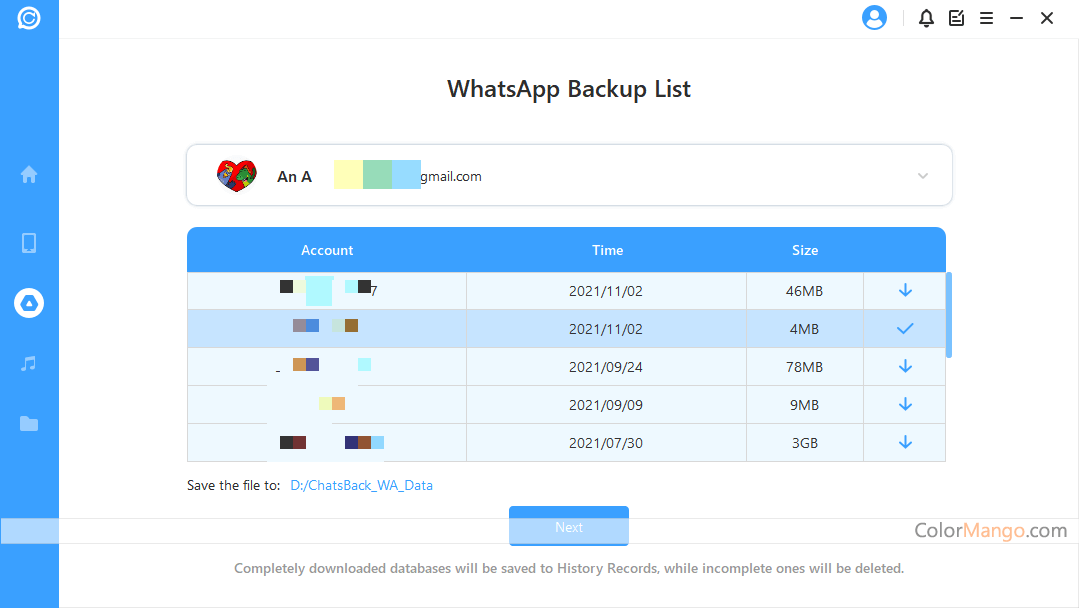
Task: Click the account heart avatar picture
Action: coord(236,175)
